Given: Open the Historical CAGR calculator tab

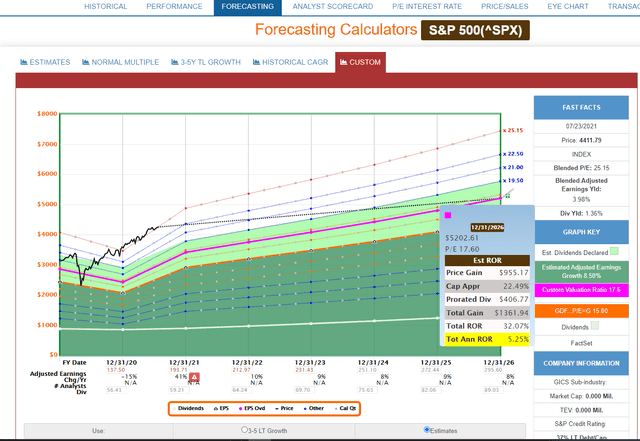Looking at the screenshot, I should [x=290, y=62].
